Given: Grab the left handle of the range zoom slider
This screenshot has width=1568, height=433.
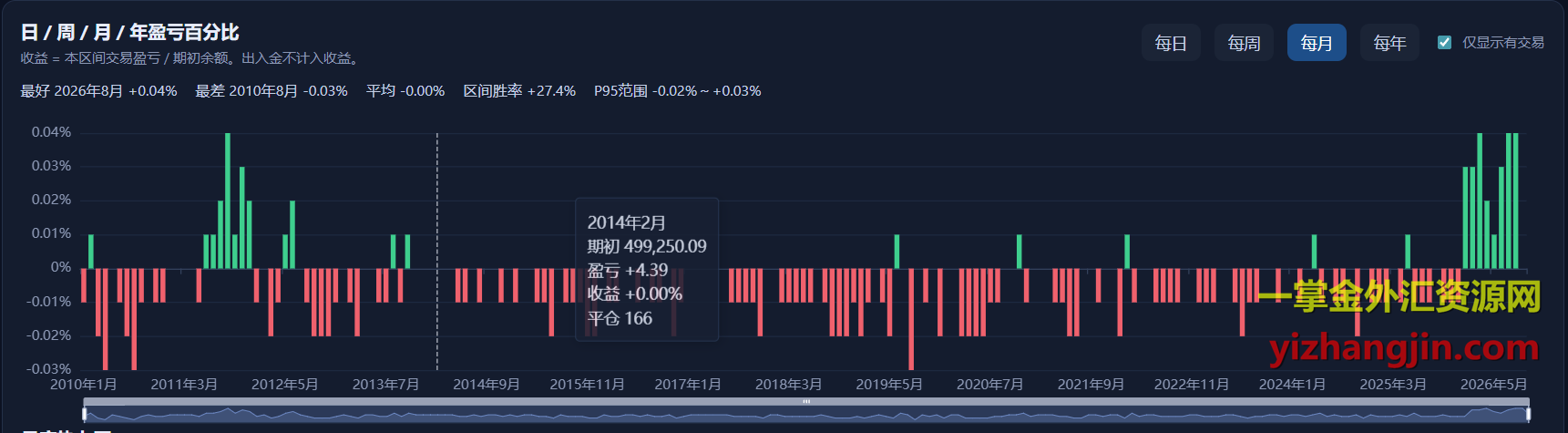Looking at the screenshot, I should click(x=85, y=414).
